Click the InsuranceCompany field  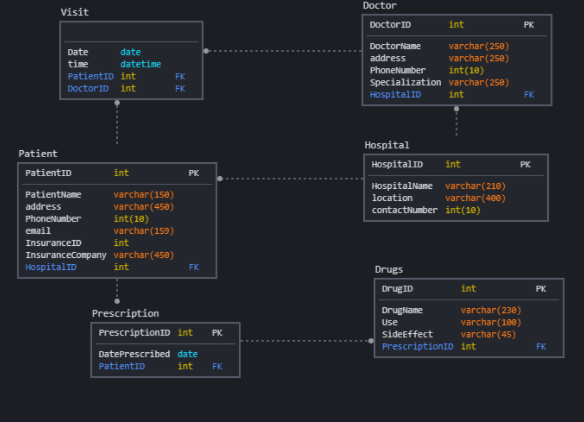point(66,255)
